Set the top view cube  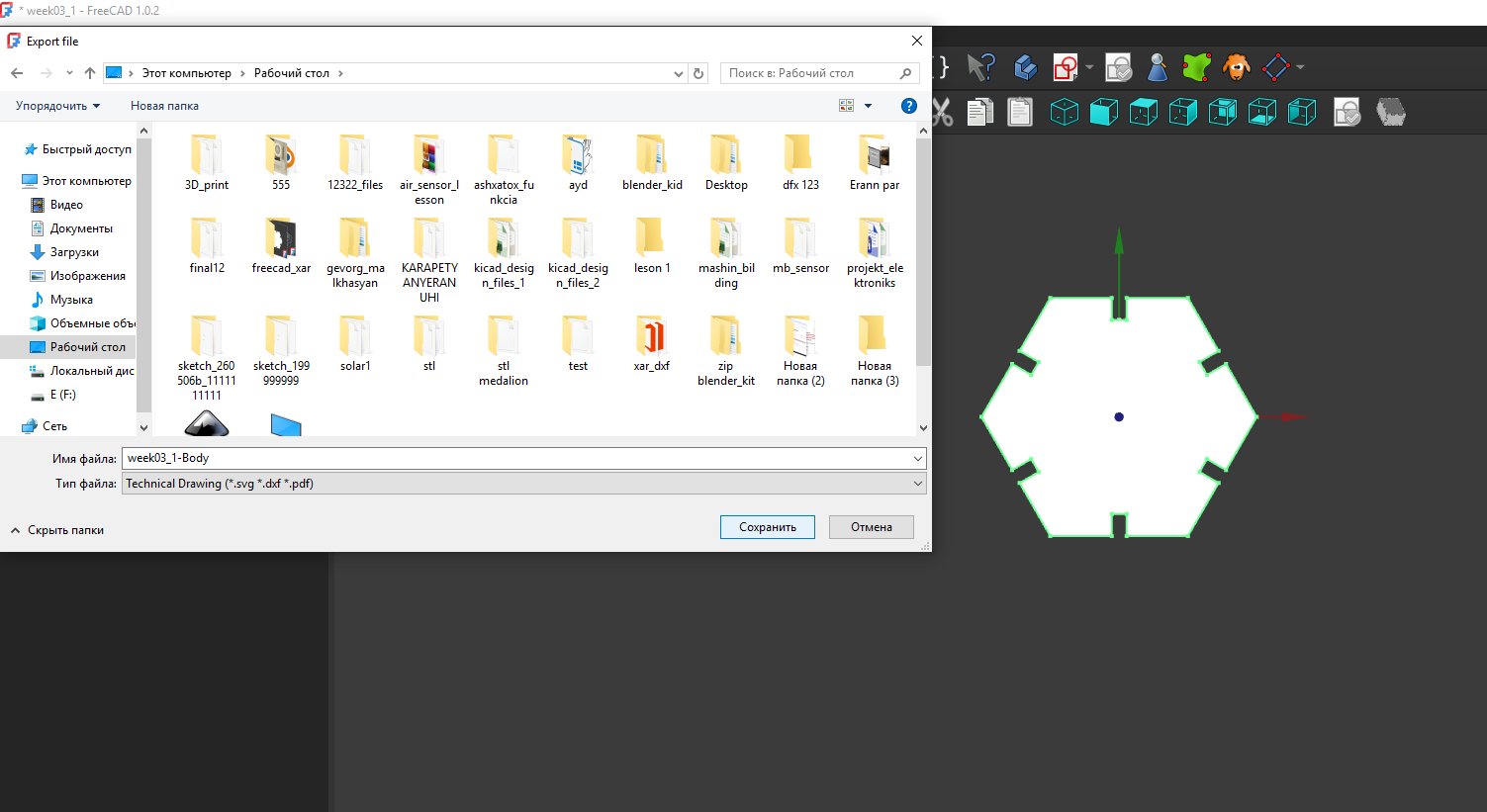(x=1144, y=112)
